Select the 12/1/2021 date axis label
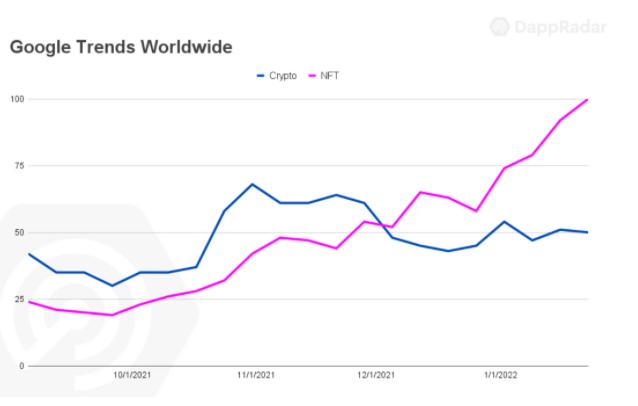The width and height of the screenshot is (638, 406). pyautogui.click(x=376, y=377)
